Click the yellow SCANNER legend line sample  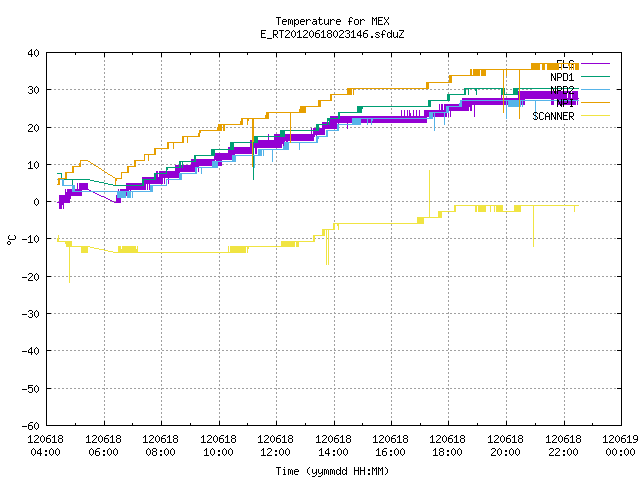595,116
